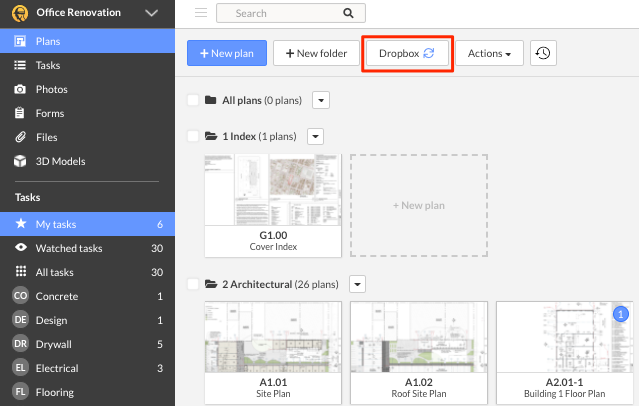Image resolution: width=639 pixels, height=406 pixels.
Task: Open the 1 Index folder dropdown arrow
Action: (x=315, y=136)
